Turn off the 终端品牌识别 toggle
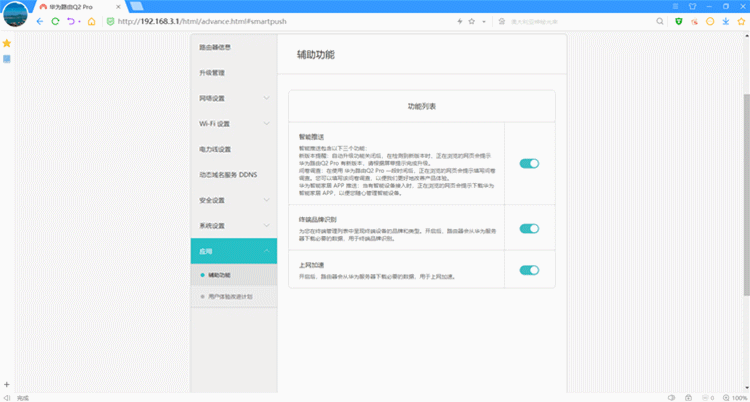Screen dimensions: 750x402 click(529, 228)
